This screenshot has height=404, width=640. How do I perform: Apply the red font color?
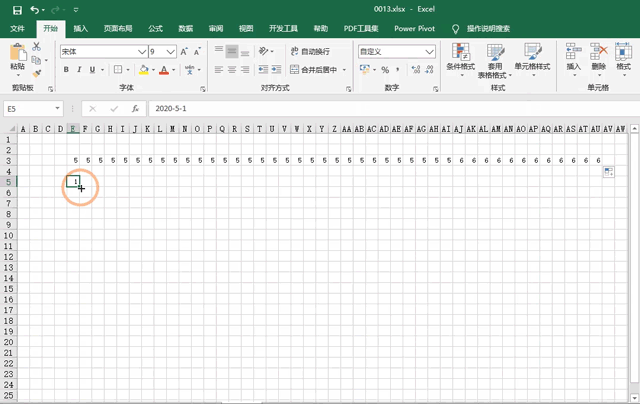164,70
